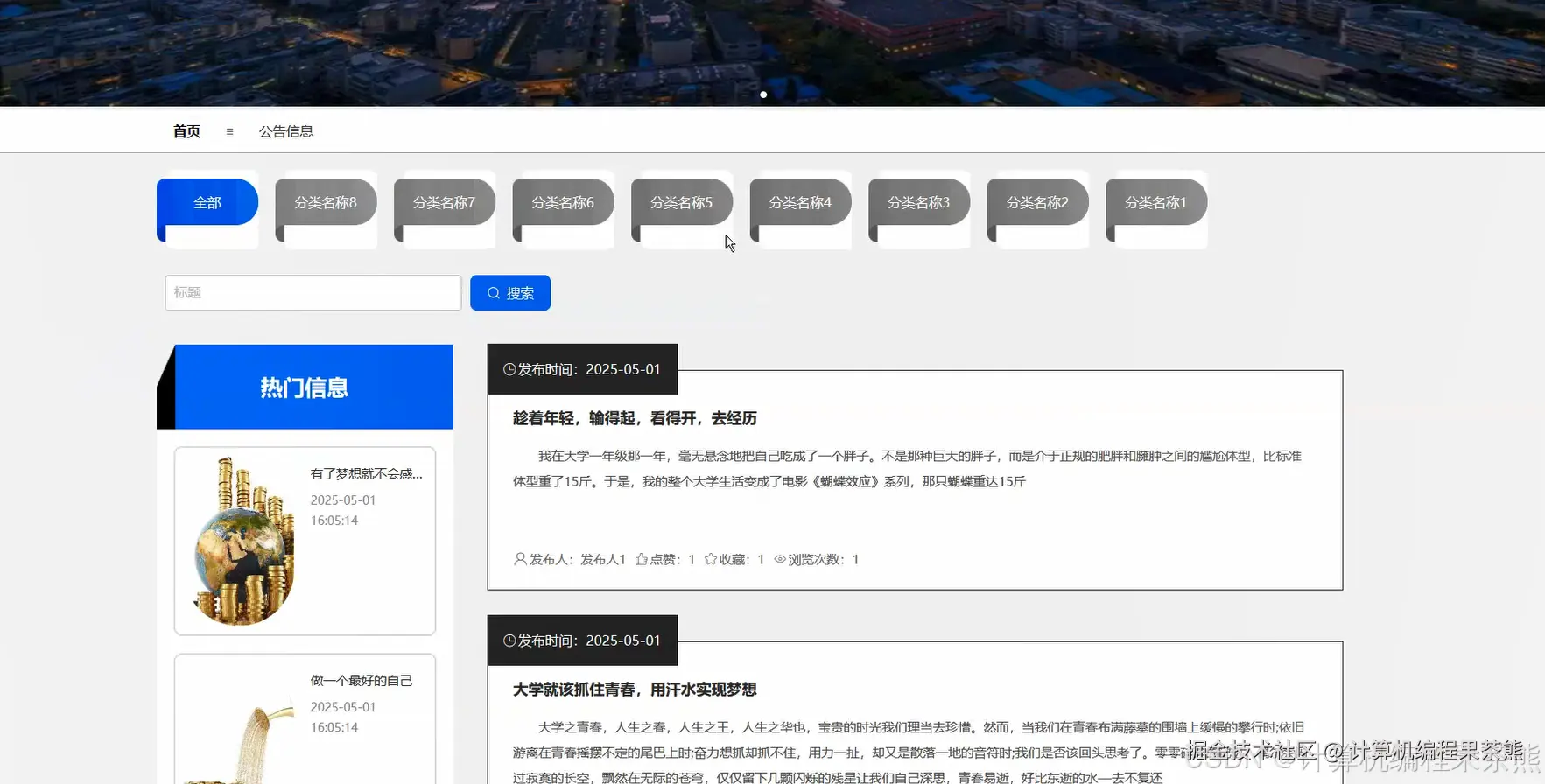Viewport: 1545px width, 784px height.
Task: Go to 首页 in the breadcrumb
Action: 186,131
